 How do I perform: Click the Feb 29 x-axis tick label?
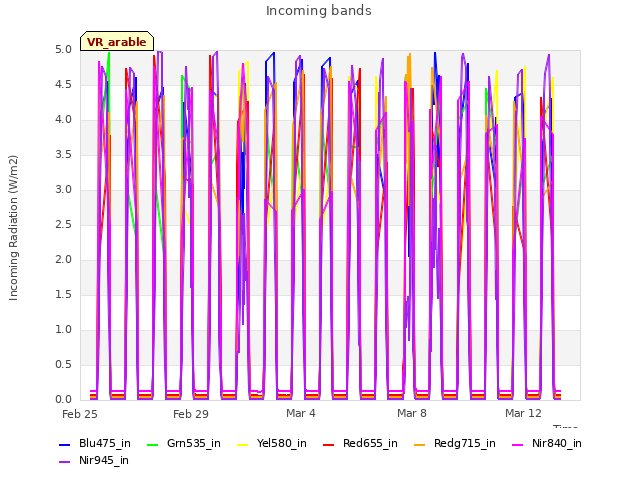pos(191,414)
